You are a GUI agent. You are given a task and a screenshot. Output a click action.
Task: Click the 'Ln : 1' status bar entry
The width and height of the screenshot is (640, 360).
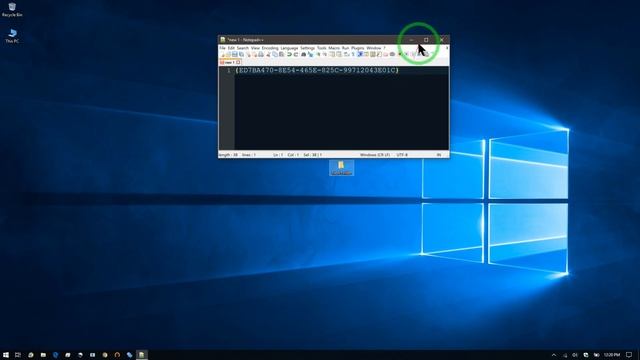click(x=278, y=155)
